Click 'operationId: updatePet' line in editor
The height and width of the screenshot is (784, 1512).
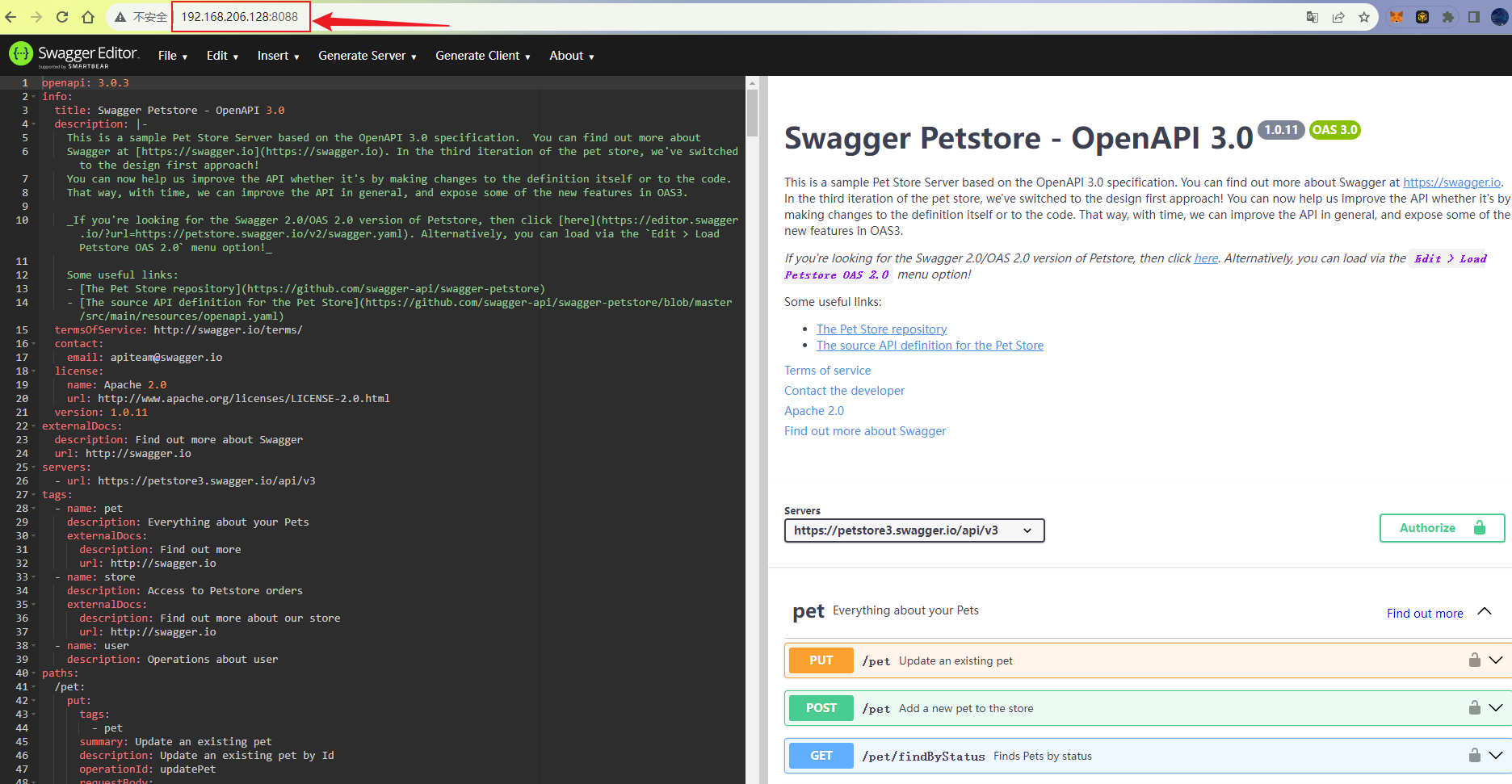coord(148,769)
